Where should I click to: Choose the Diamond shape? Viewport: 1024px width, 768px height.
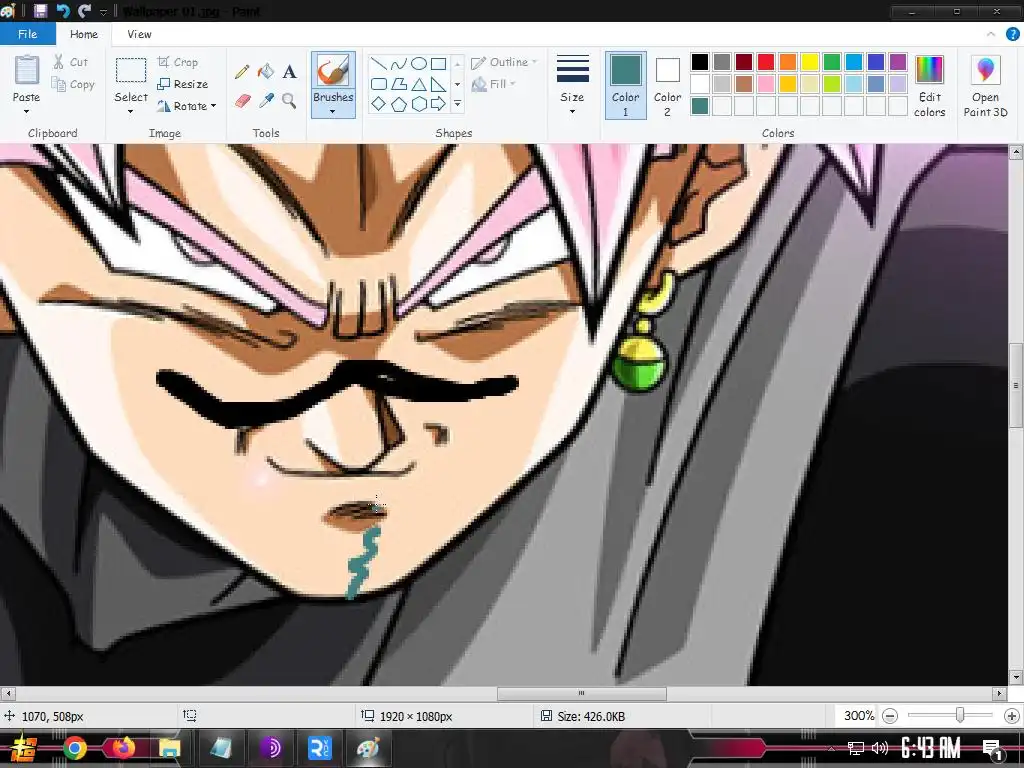[379, 103]
